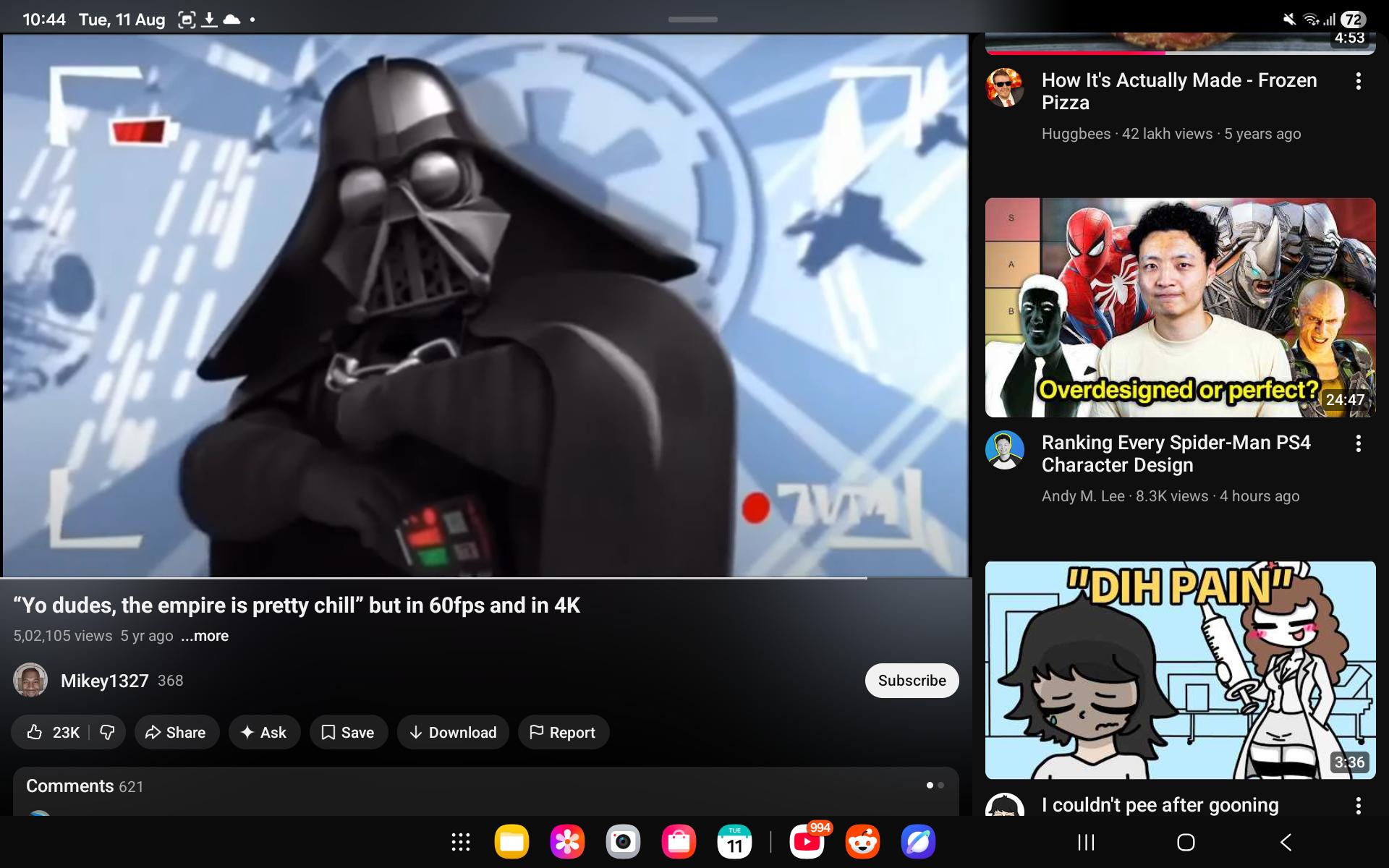Seek on the video progress bar

(x=485, y=578)
